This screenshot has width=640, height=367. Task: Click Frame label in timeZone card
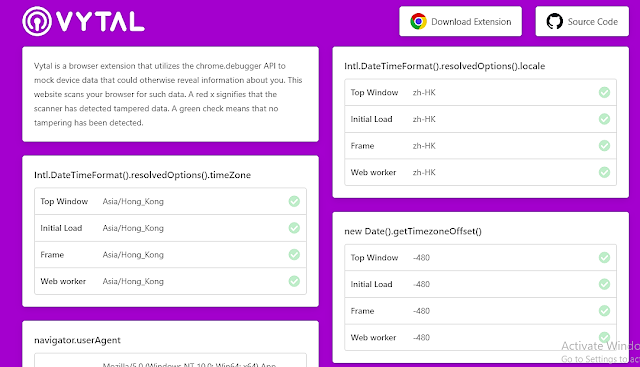[x=52, y=255]
